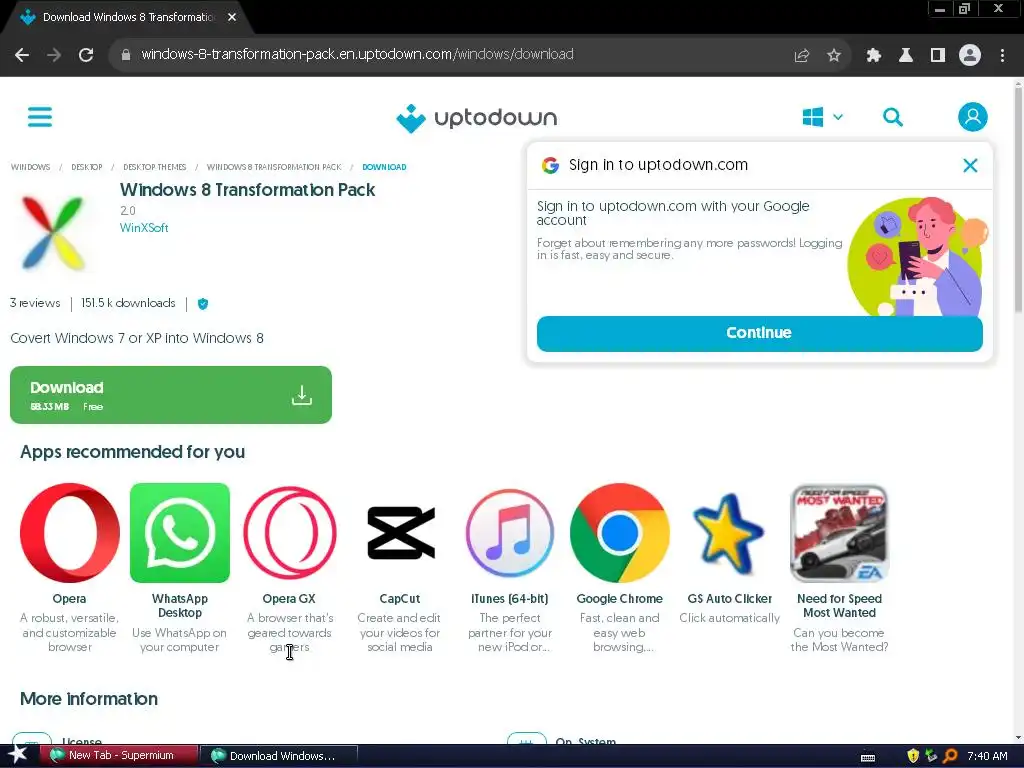Toggle the browser side panel icon
Screen dimensions: 1024x768
pyautogui.click(x=938, y=56)
